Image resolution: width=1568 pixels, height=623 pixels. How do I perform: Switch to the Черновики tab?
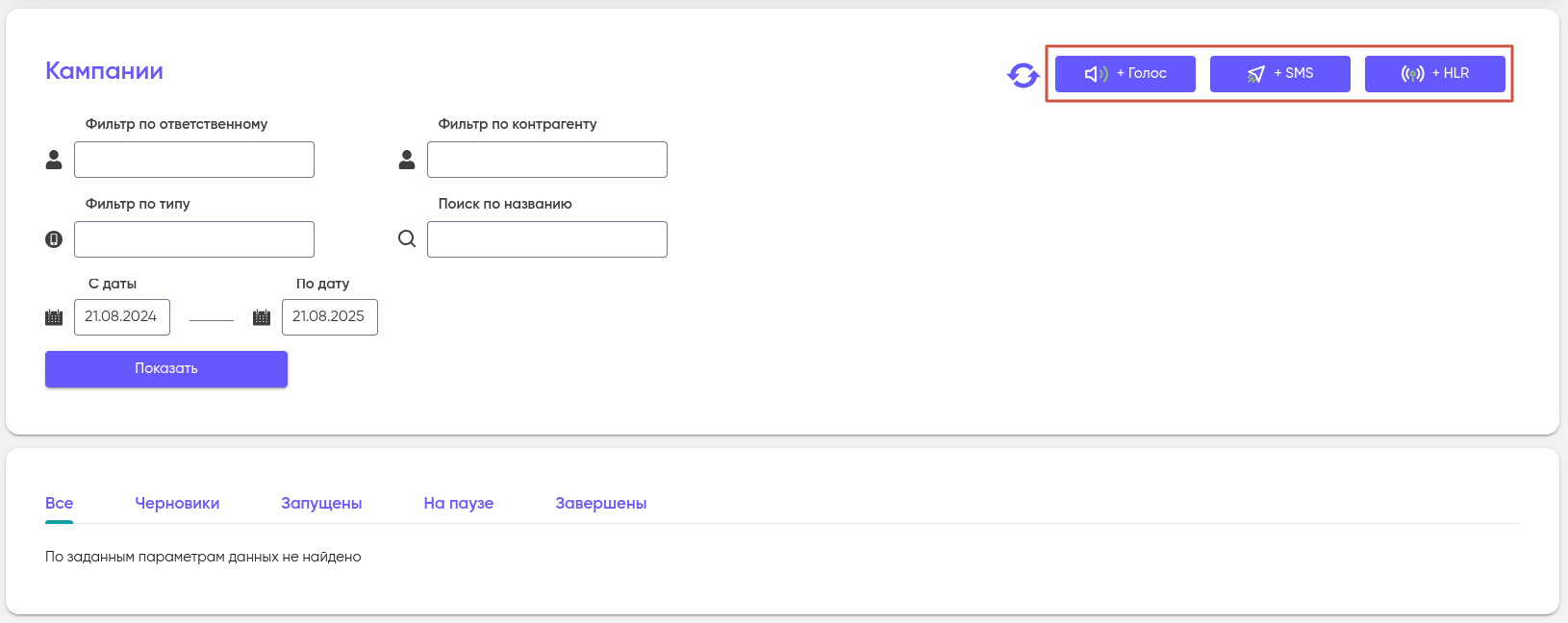177,503
